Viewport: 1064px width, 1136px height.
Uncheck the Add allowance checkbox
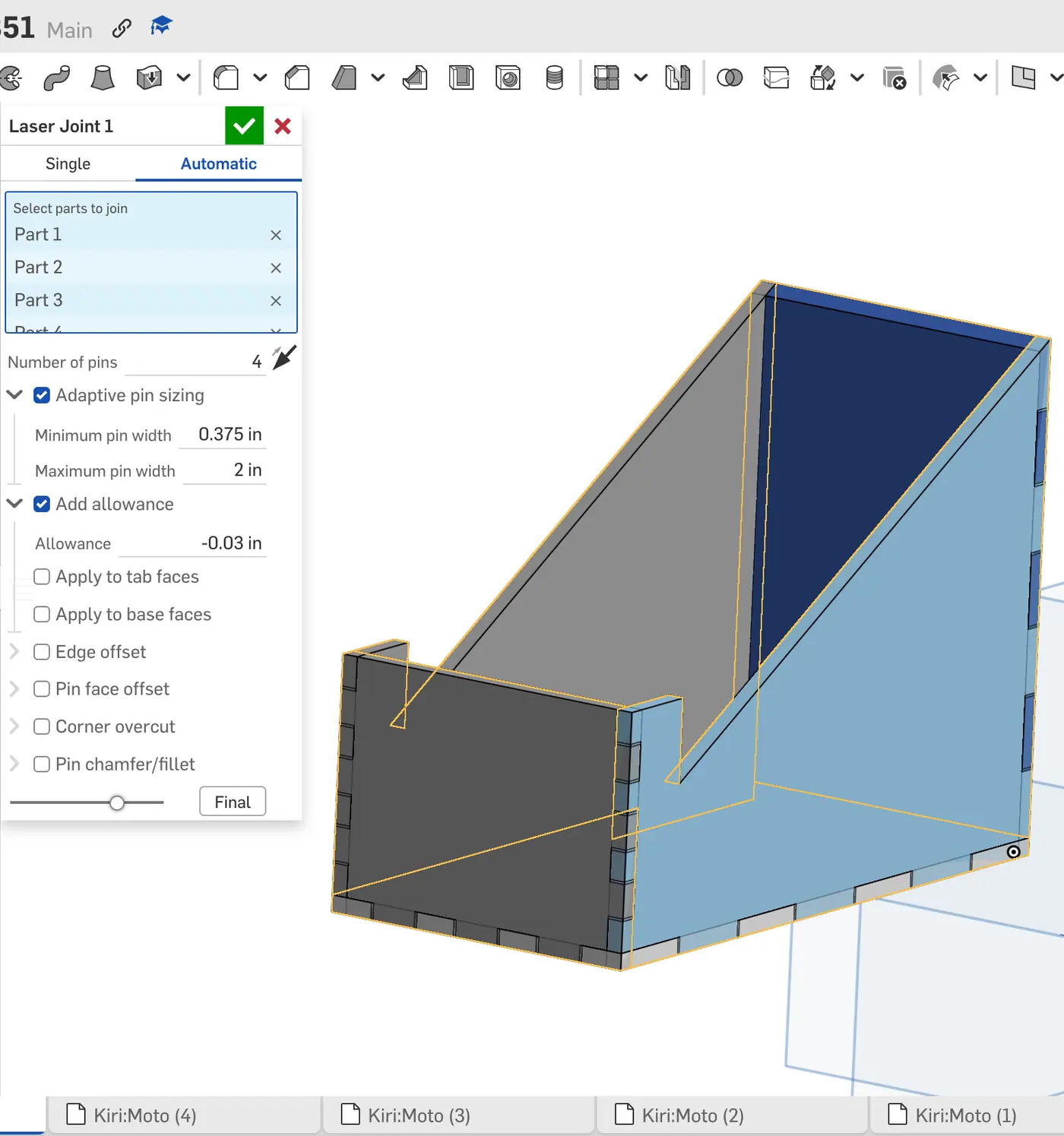pyautogui.click(x=42, y=504)
